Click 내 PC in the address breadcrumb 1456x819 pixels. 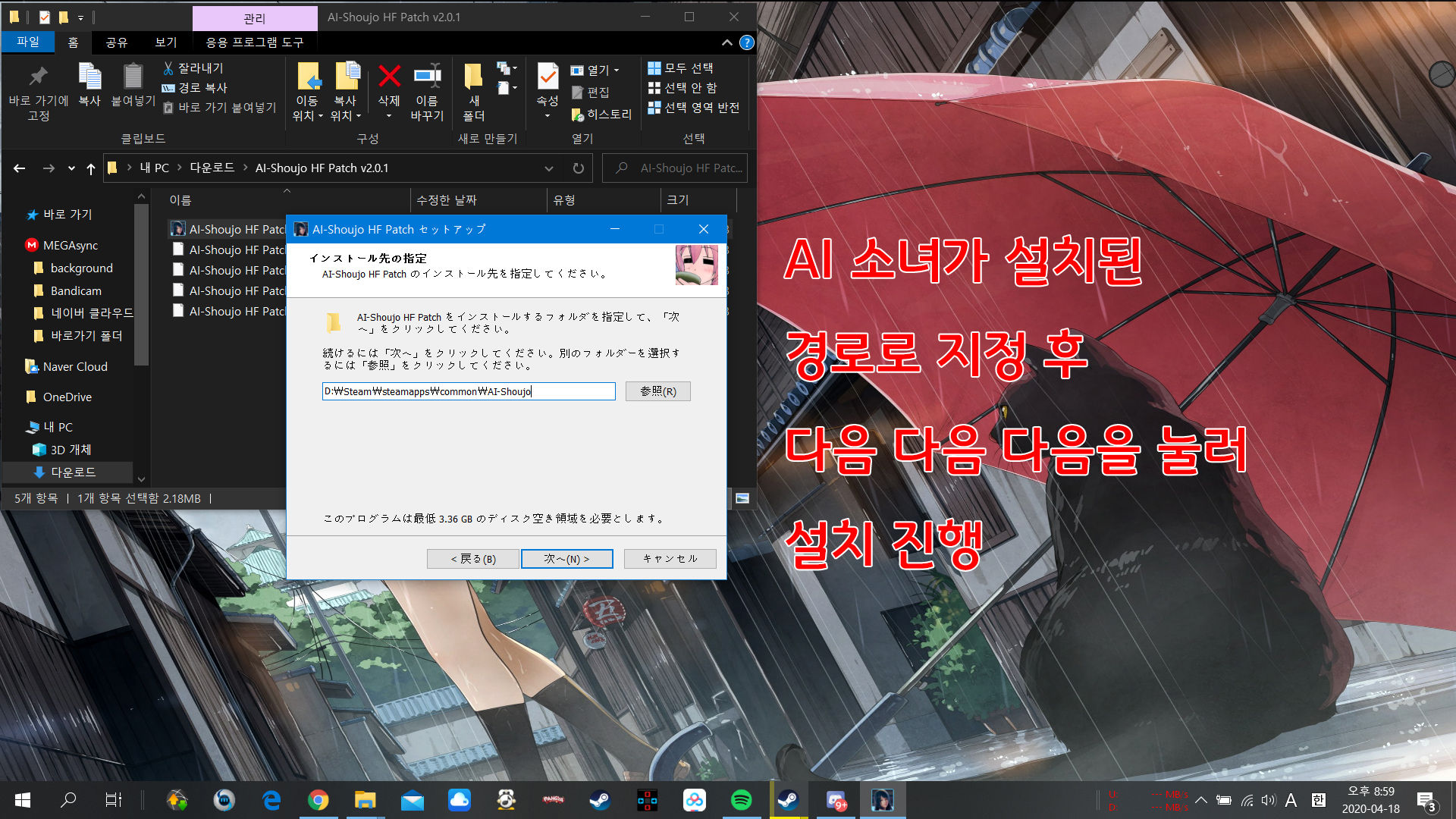(x=155, y=168)
